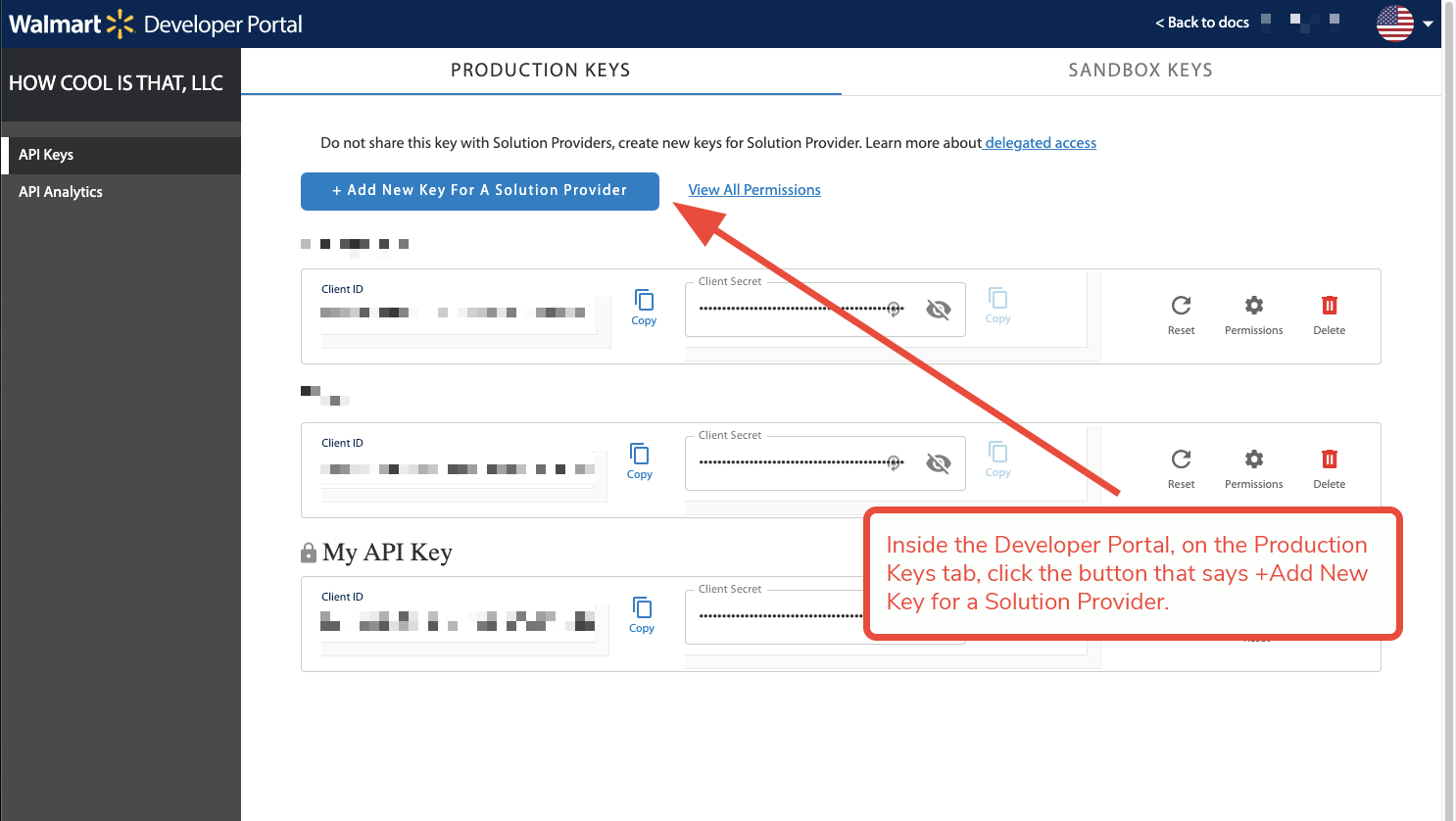Screen dimensions: 1456x821
Task: Click Add New Key For A Solution Provider
Action: click(479, 191)
